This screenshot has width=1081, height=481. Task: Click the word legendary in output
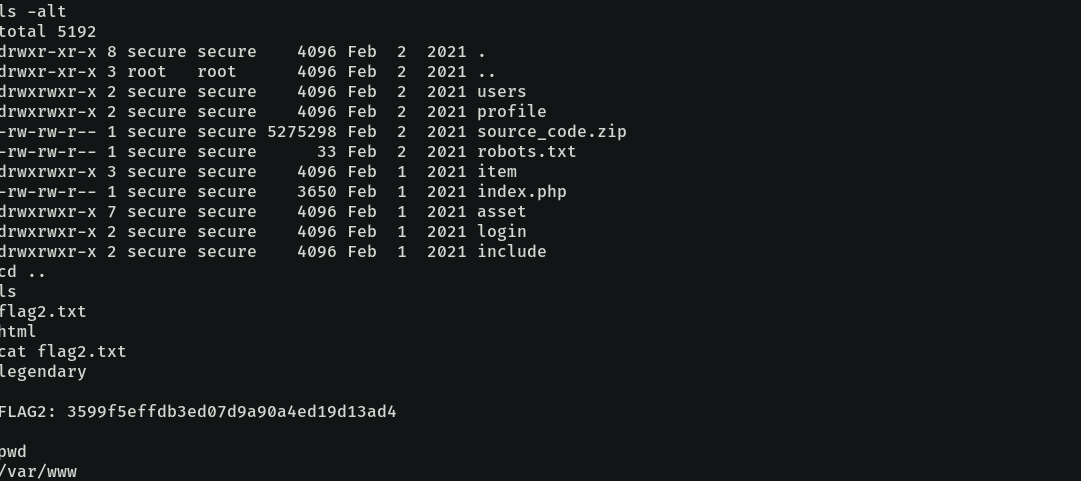44,372
